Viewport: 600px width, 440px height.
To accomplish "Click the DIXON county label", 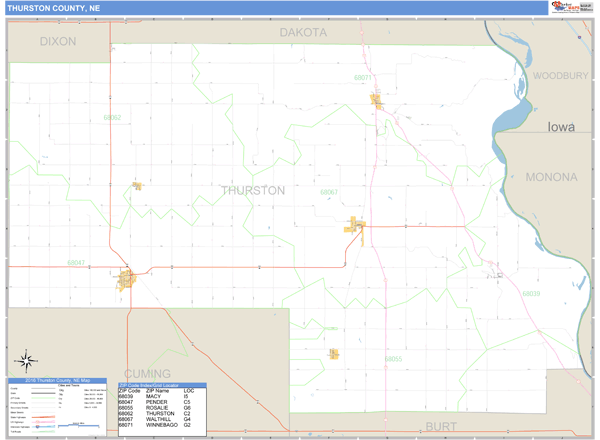I will pos(57,42).
